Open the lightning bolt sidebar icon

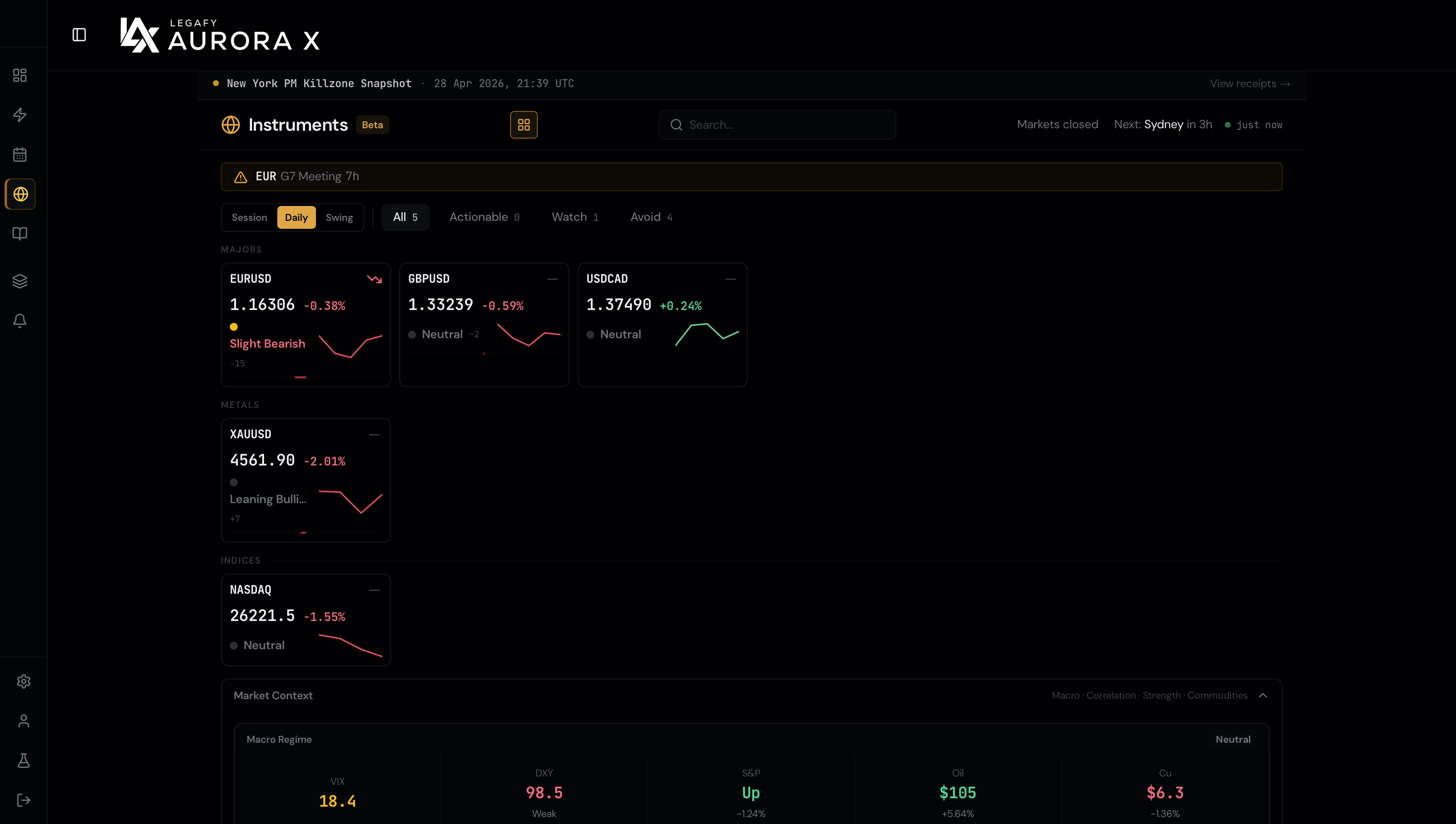[20, 115]
